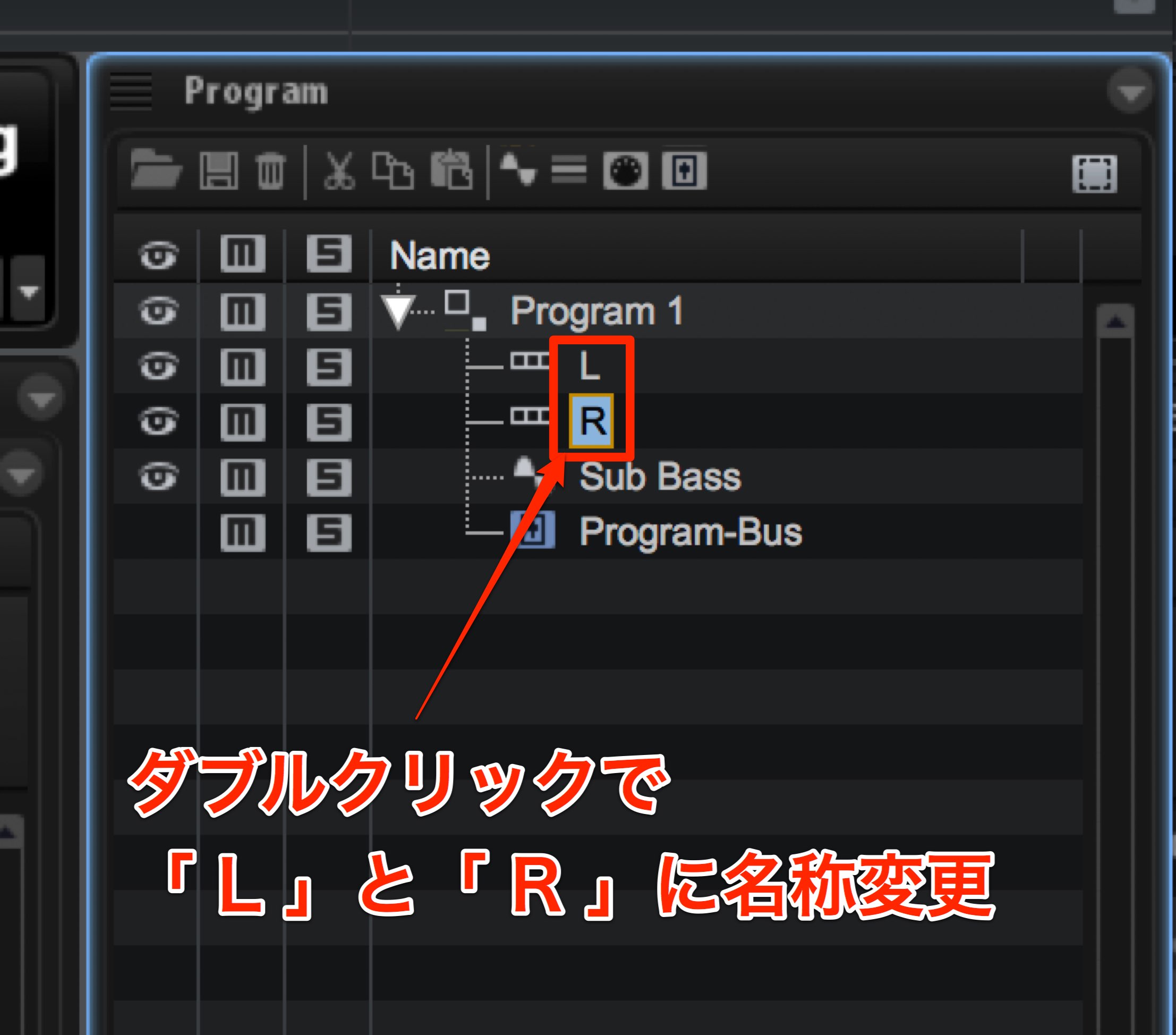This screenshot has width=1176, height=1035.
Task: Click the Program 1 program icon
Action: tap(465, 310)
